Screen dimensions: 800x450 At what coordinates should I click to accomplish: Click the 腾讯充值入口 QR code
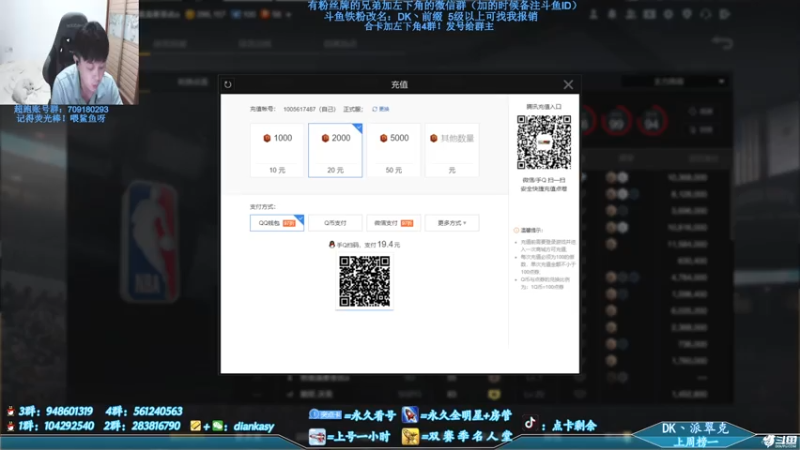(543, 142)
